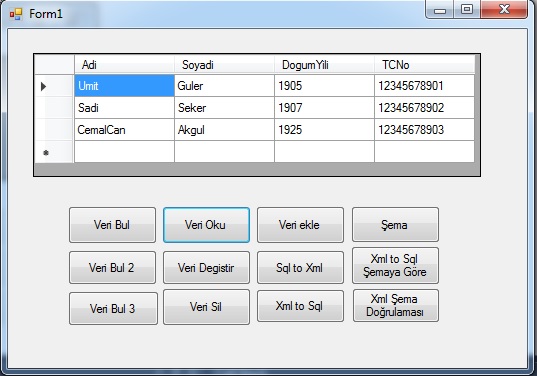Minimize the Form1 window
This screenshot has width=537, height=376.
coord(440,9)
